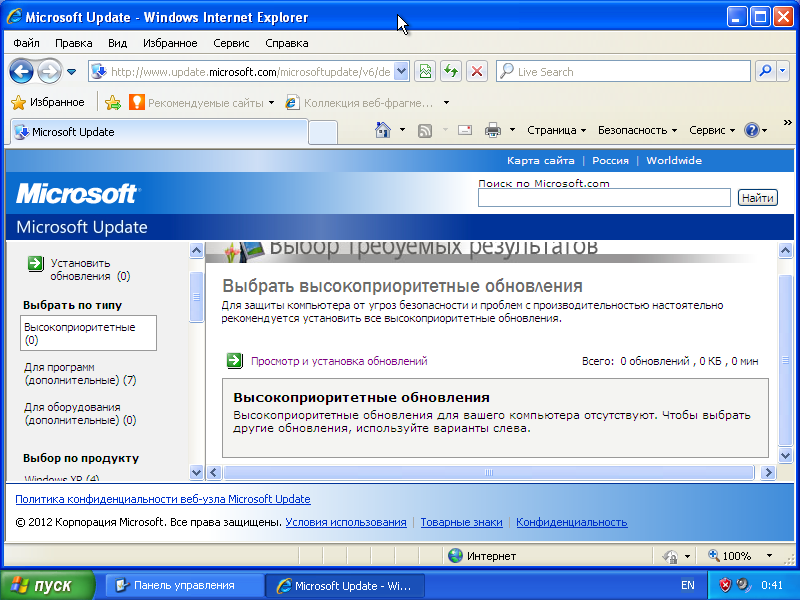
Task: Open the Вид menu
Action: coord(117,43)
